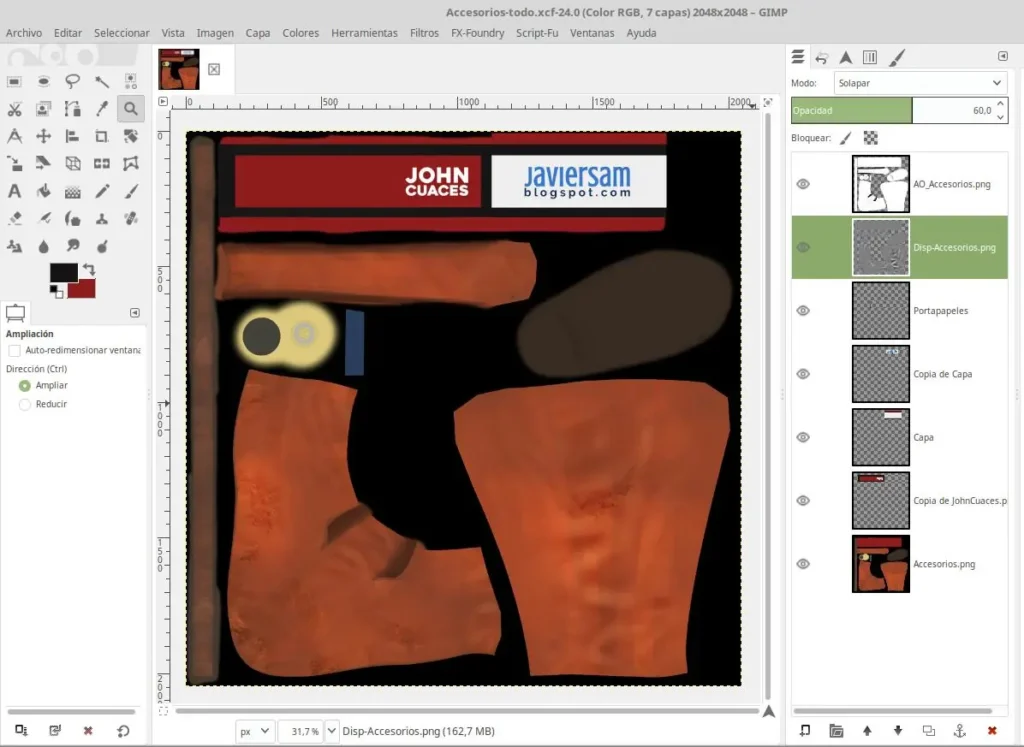
Task: Select the Perspective cube tool
Action: pyautogui.click(x=72, y=163)
